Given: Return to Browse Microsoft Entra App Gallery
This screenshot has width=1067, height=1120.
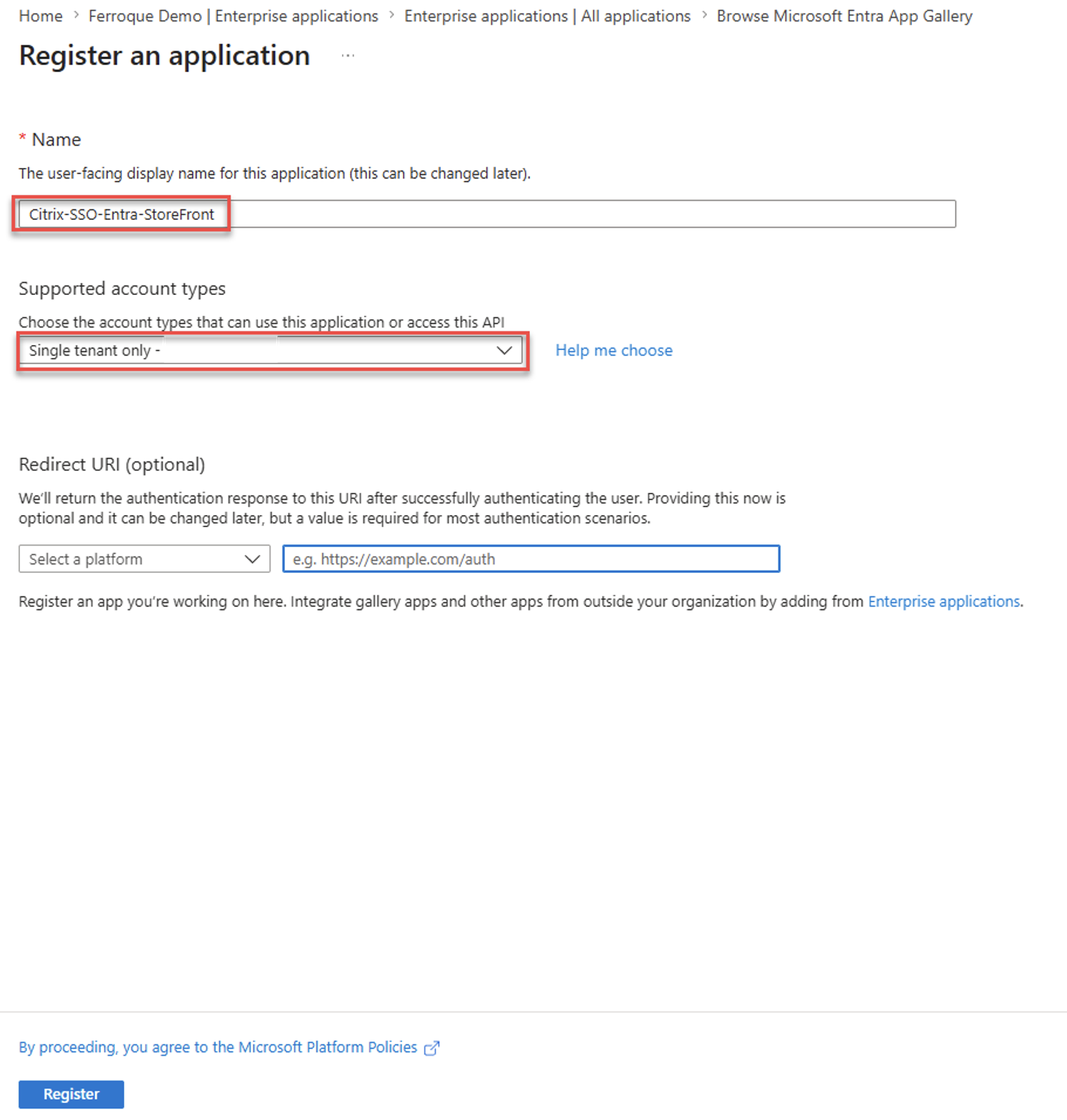Looking at the screenshot, I should pos(844,16).
